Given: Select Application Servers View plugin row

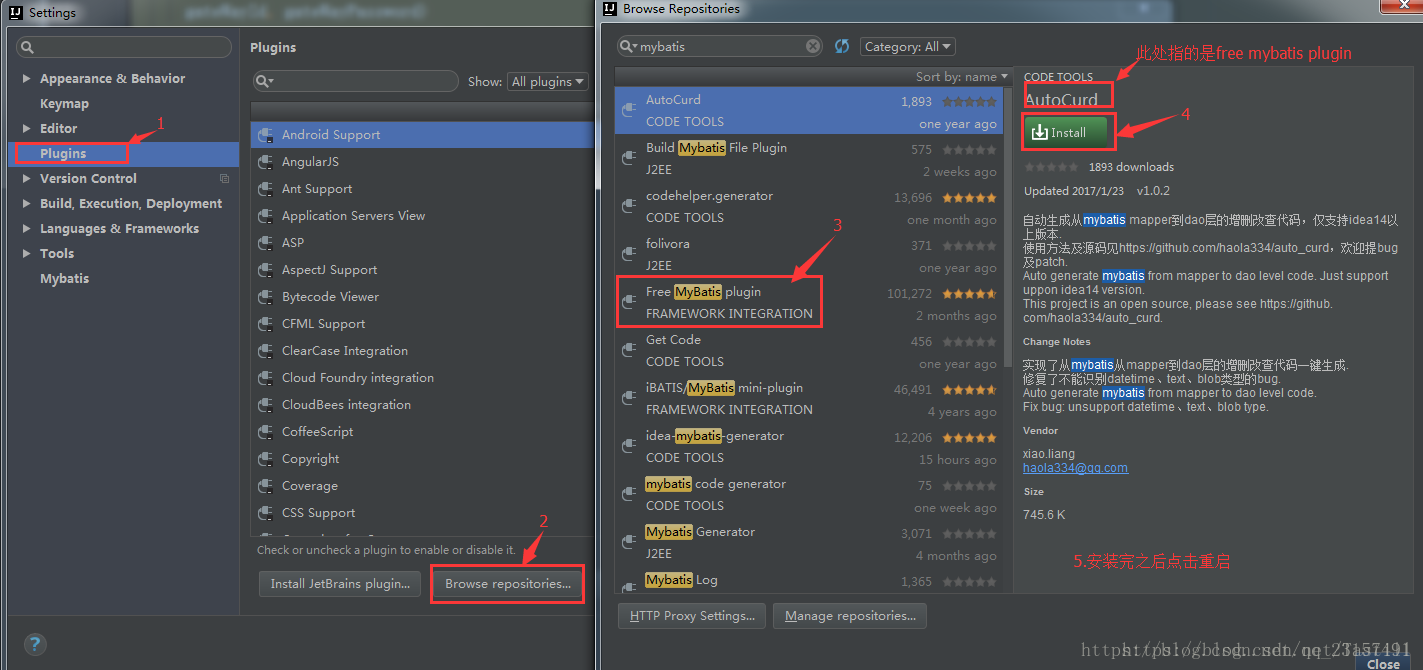Looking at the screenshot, I should point(422,216).
